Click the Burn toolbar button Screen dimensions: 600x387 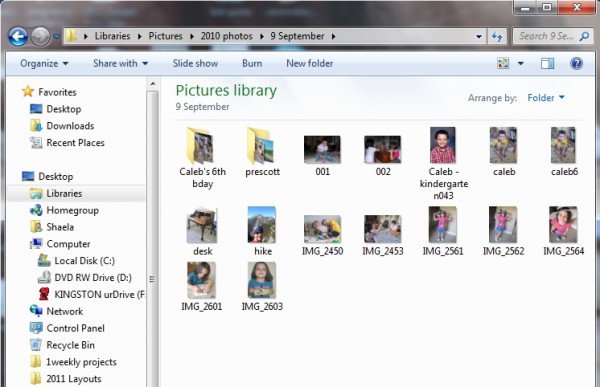(252, 64)
